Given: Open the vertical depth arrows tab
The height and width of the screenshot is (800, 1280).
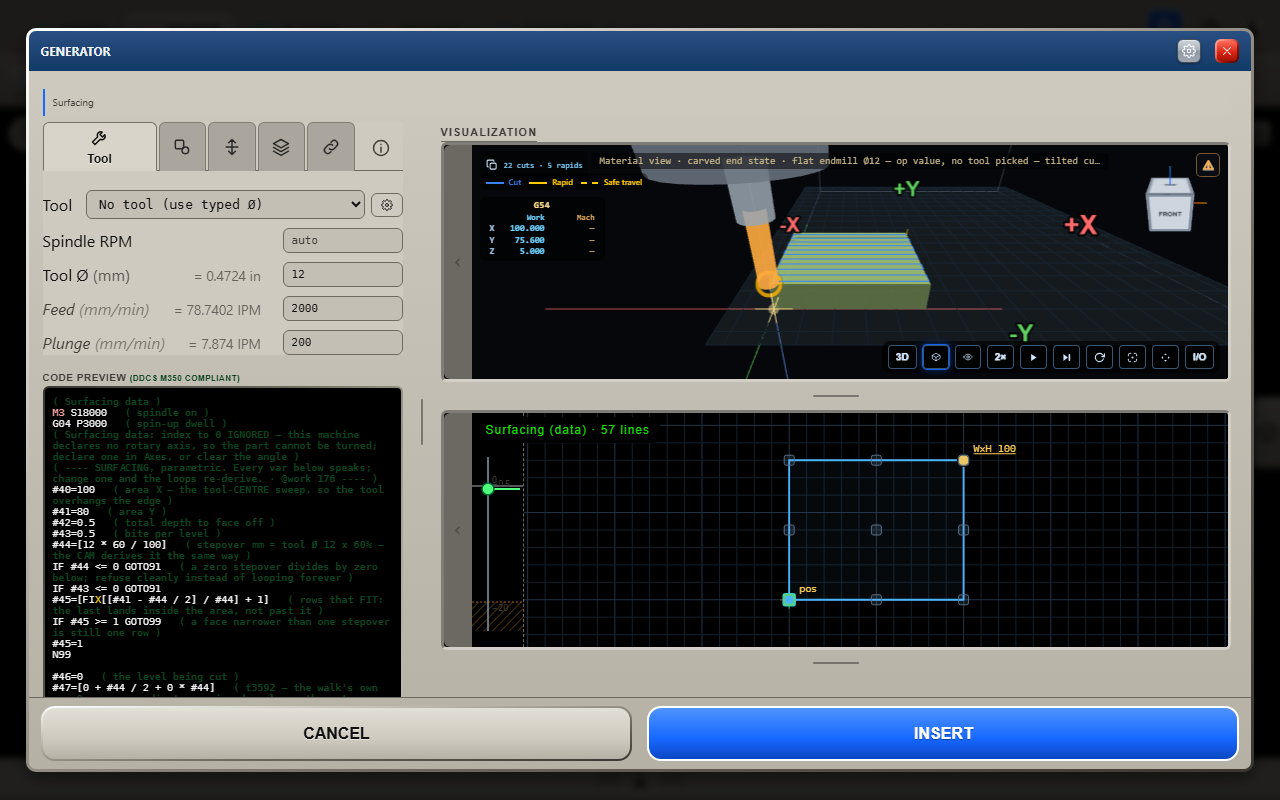Looking at the screenshot, I should (232, 147).
